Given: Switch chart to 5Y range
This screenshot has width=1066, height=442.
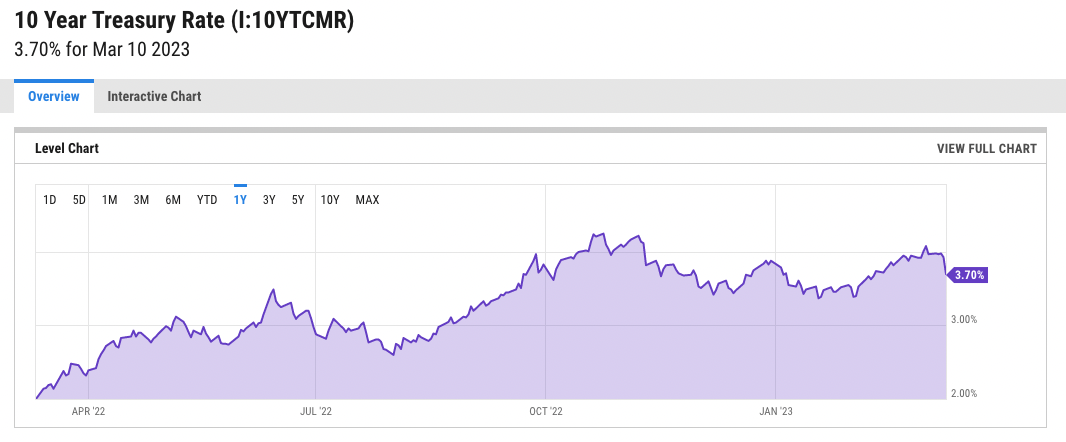Looking at the screenshot, I should [x=298, y=200].
